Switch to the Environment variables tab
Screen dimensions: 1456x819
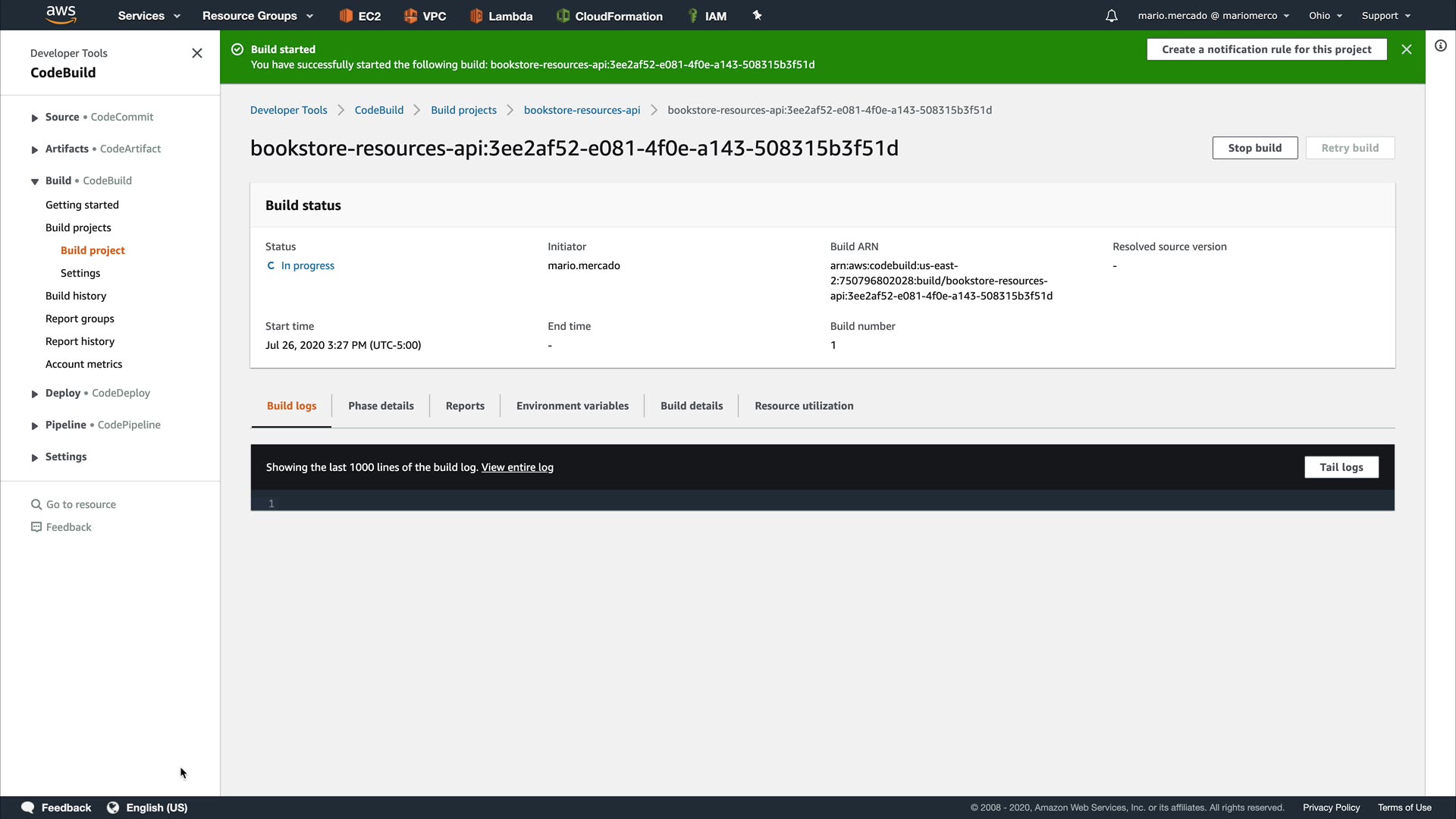pyautogui.click(x=572, y=406)
